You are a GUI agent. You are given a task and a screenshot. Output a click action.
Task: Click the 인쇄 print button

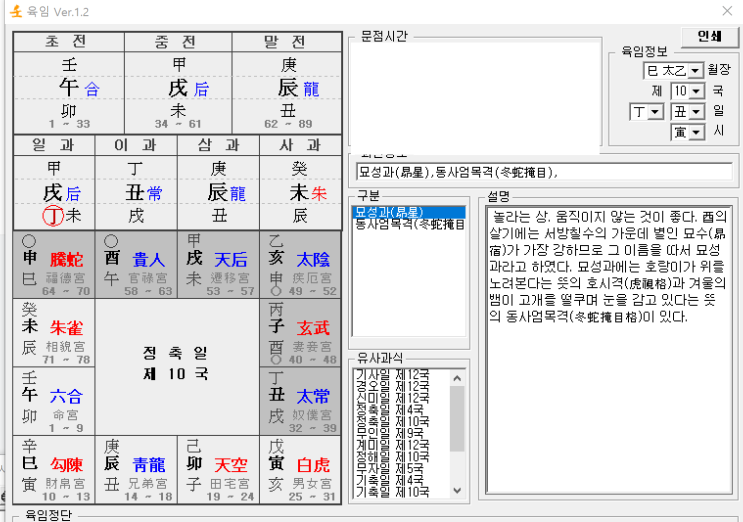[709, 37]
